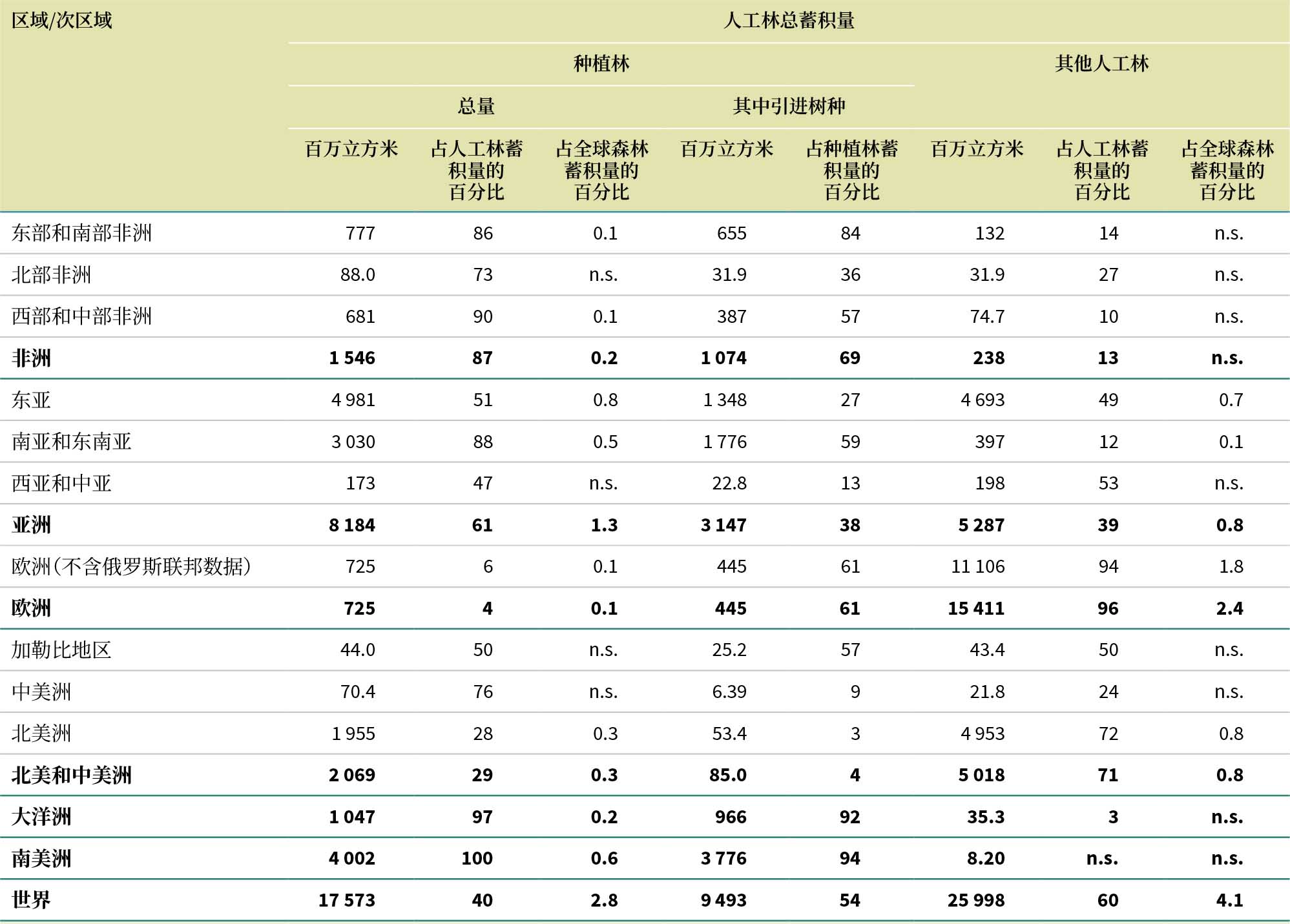This screenshot has height=924, width=1290.
Task: Select the 北美和中美洲 row label
Action: click(x=71, y=775)
